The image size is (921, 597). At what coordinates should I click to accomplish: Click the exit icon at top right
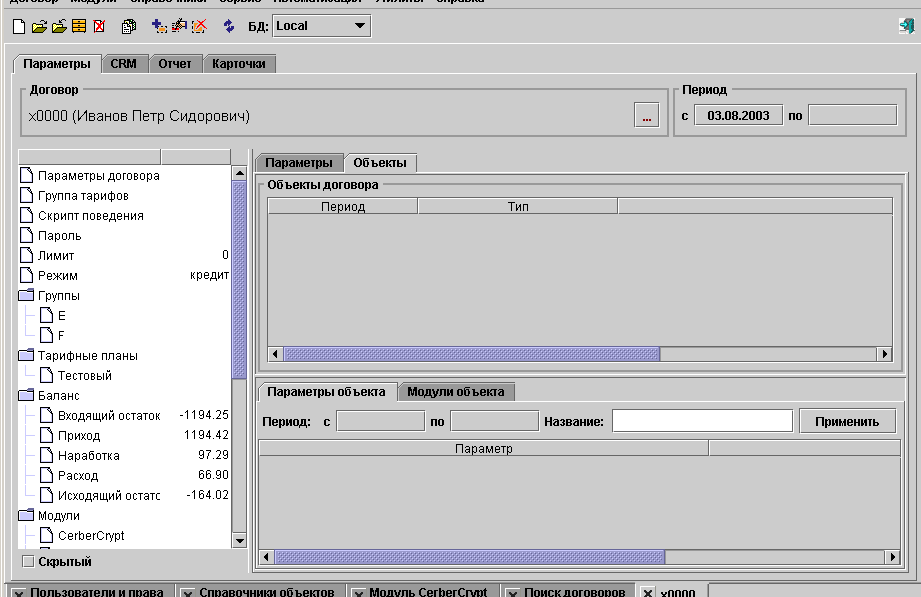coord(906,26)
